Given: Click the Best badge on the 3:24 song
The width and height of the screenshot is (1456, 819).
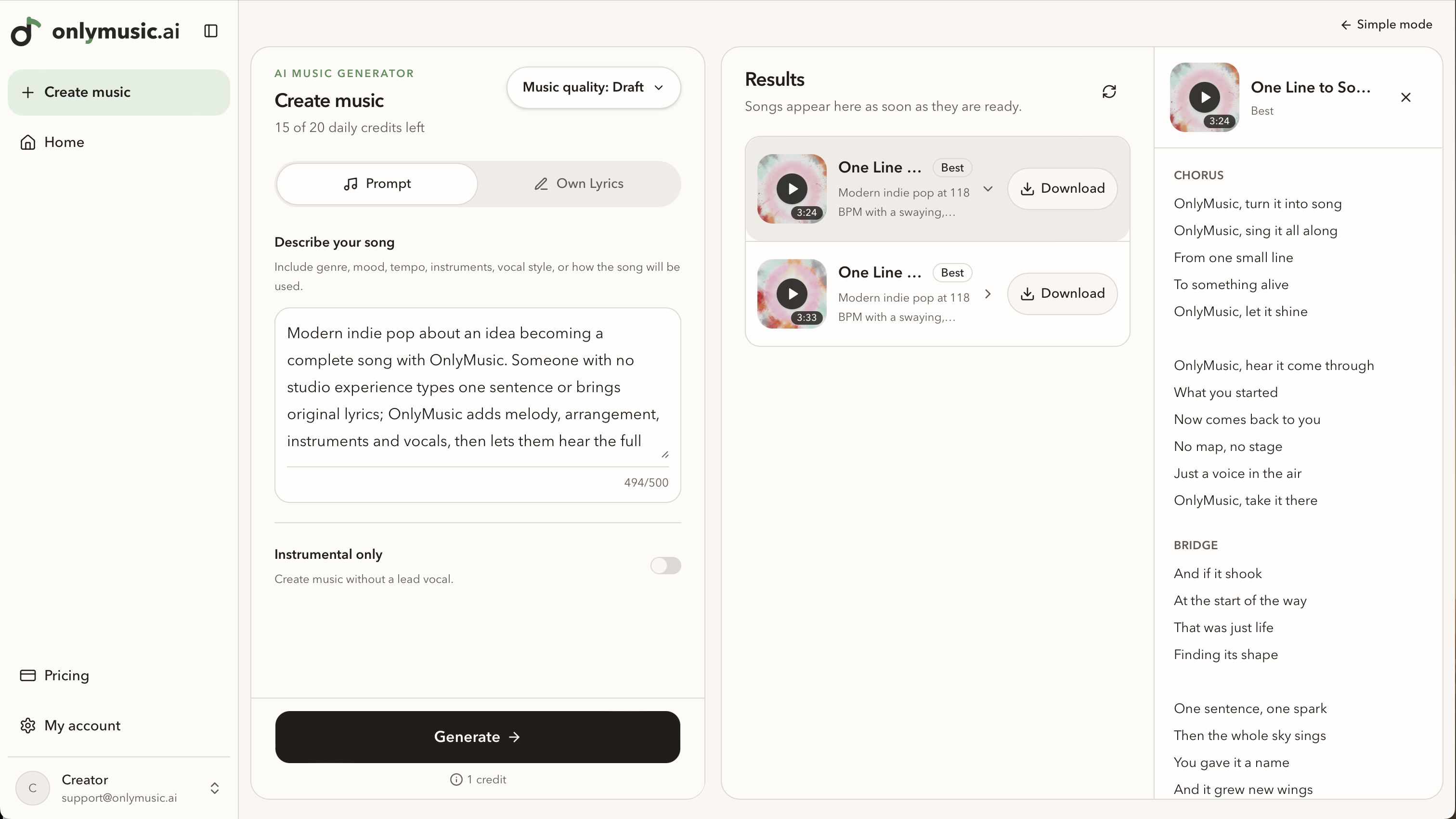Looking at the screenshot, I should click(952, 168).
